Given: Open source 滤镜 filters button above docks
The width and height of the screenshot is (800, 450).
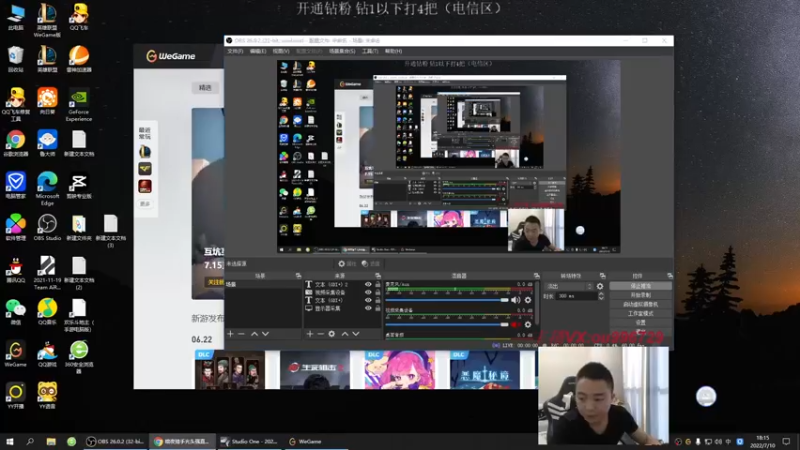Looking at the screenshot, I should pos(371,264).
